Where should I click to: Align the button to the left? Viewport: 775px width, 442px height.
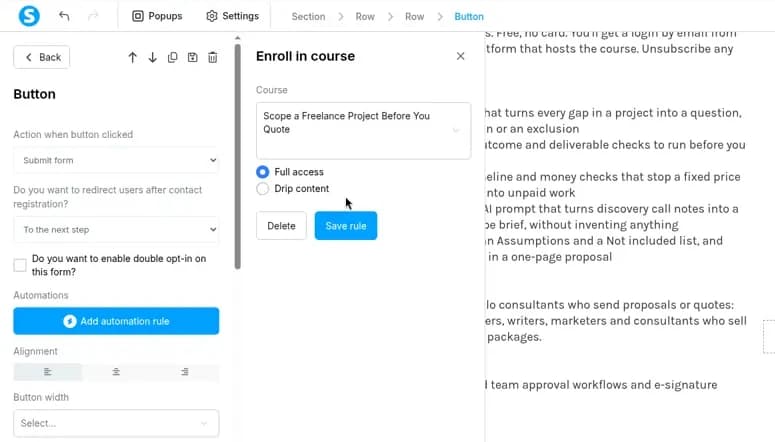click(x=47, y=372)
